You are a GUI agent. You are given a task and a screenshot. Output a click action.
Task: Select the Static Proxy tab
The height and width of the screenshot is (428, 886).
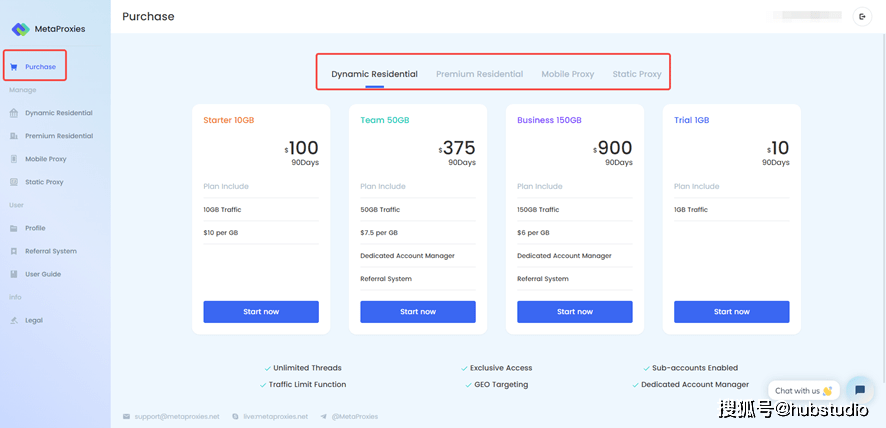[636, 74]
